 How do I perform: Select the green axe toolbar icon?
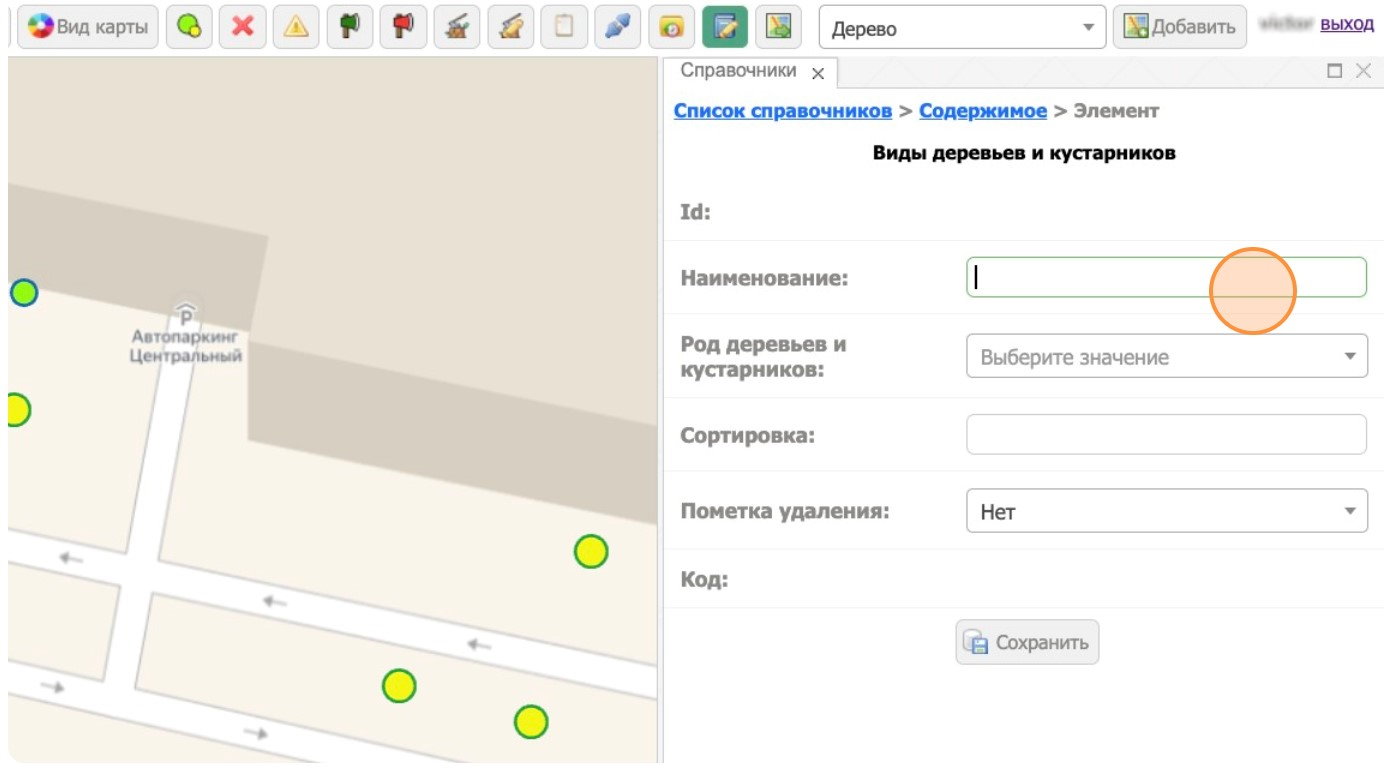click(349, 27)
